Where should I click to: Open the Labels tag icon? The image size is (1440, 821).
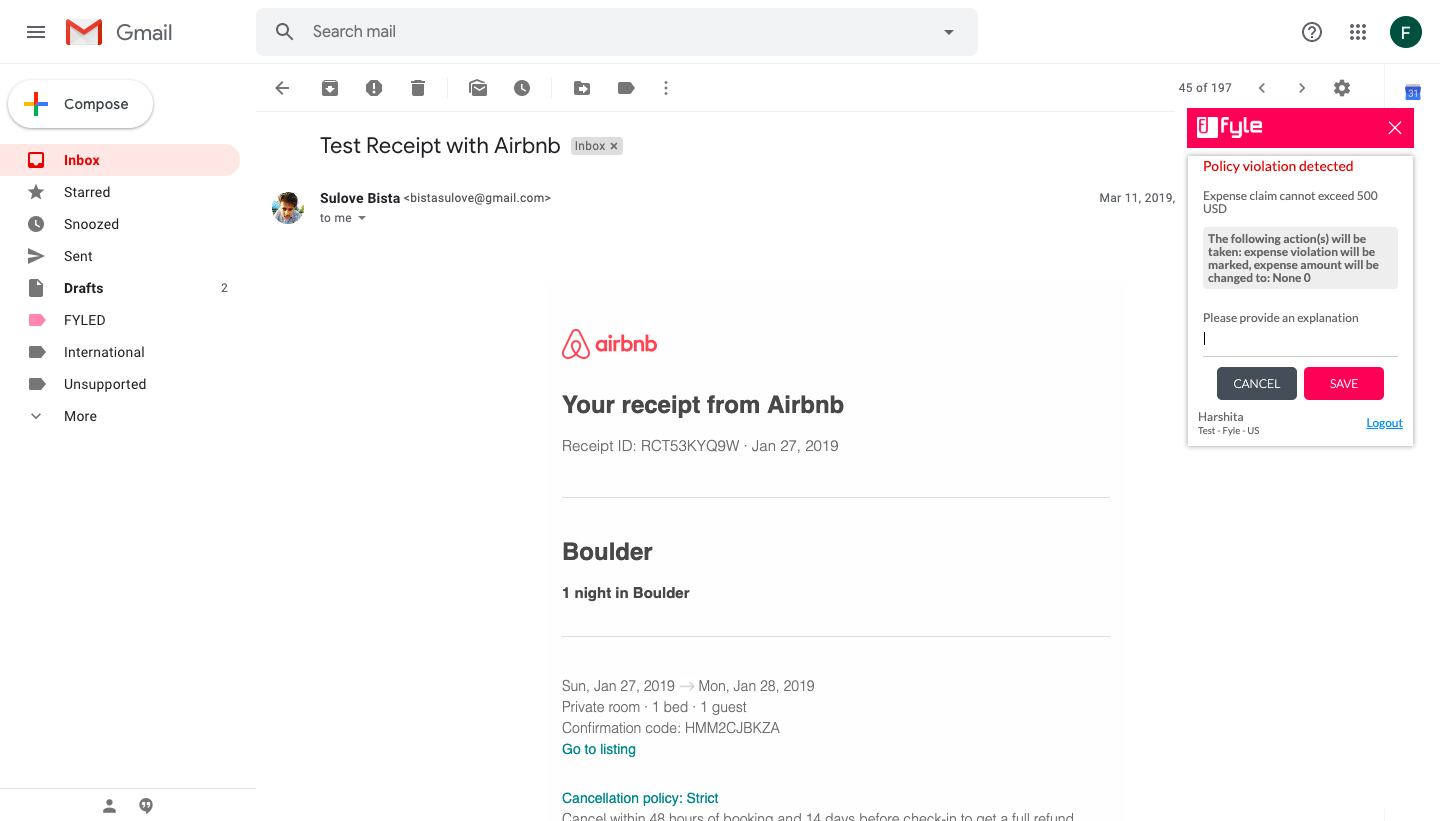point(626,88)
